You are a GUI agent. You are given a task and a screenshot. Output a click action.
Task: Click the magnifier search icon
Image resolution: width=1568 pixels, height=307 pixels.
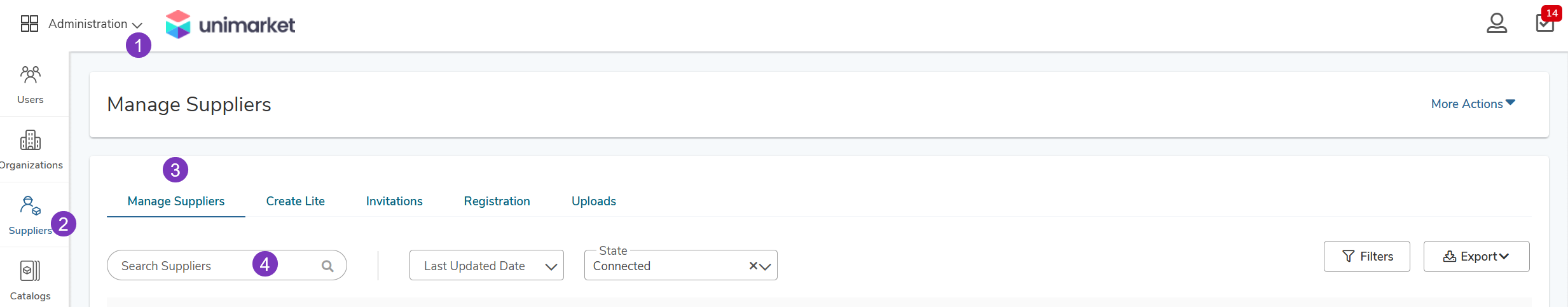[x=327, y=266]
